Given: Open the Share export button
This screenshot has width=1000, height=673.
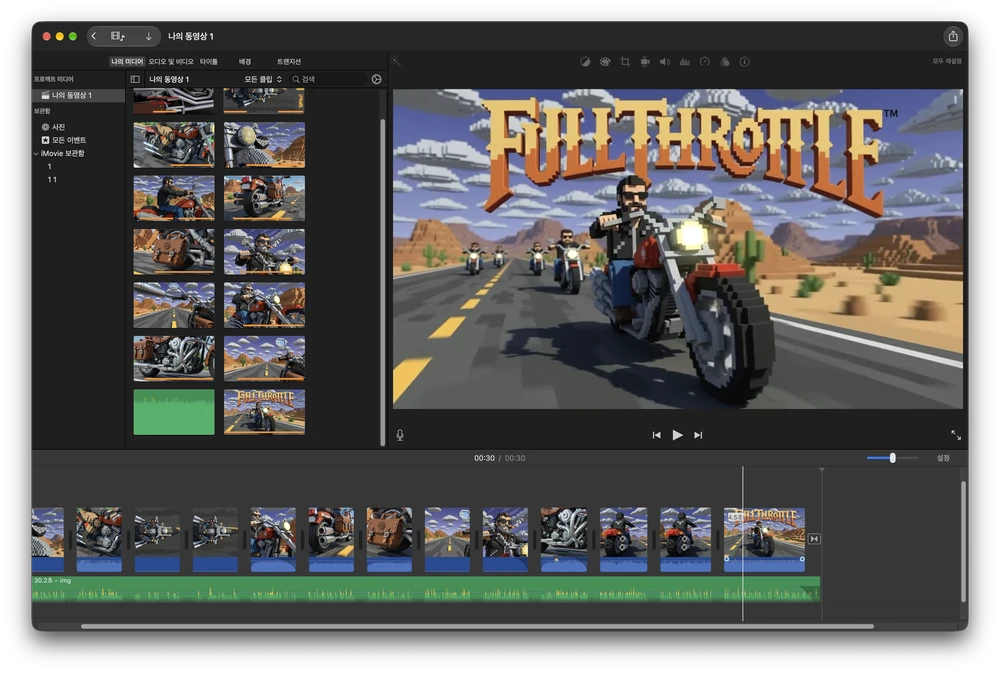Looking at the screenshot, I should tap(953, 36).
